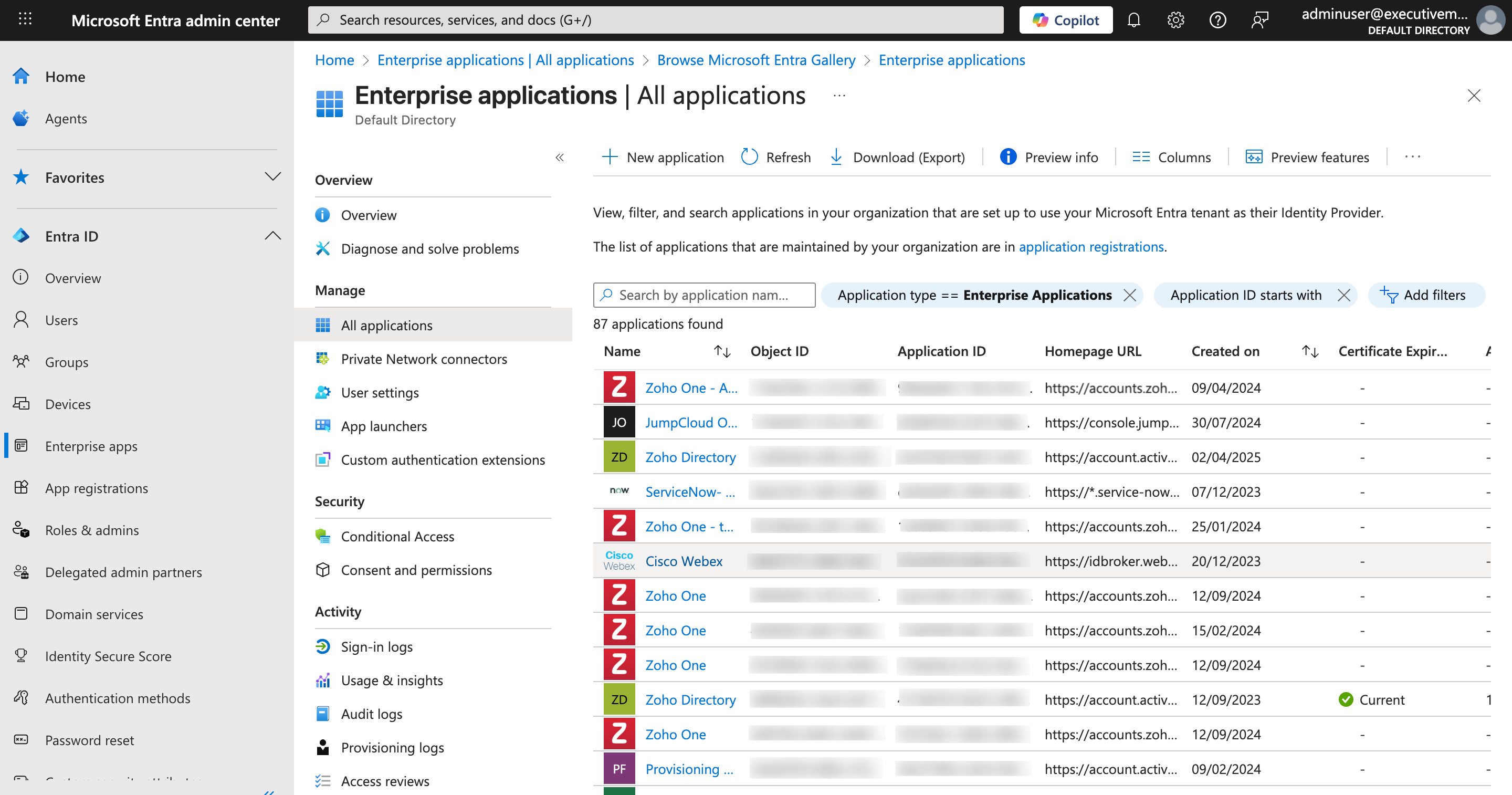1512x795 pixels.
Task: Open the notifications bell icon
Action: (x=1133, y=20)
